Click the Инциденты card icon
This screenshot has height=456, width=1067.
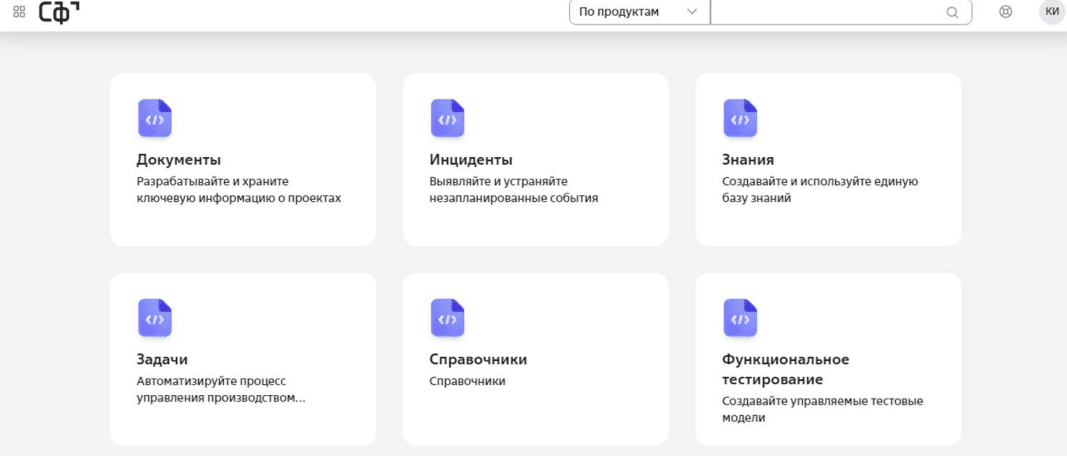coord(447,119)
